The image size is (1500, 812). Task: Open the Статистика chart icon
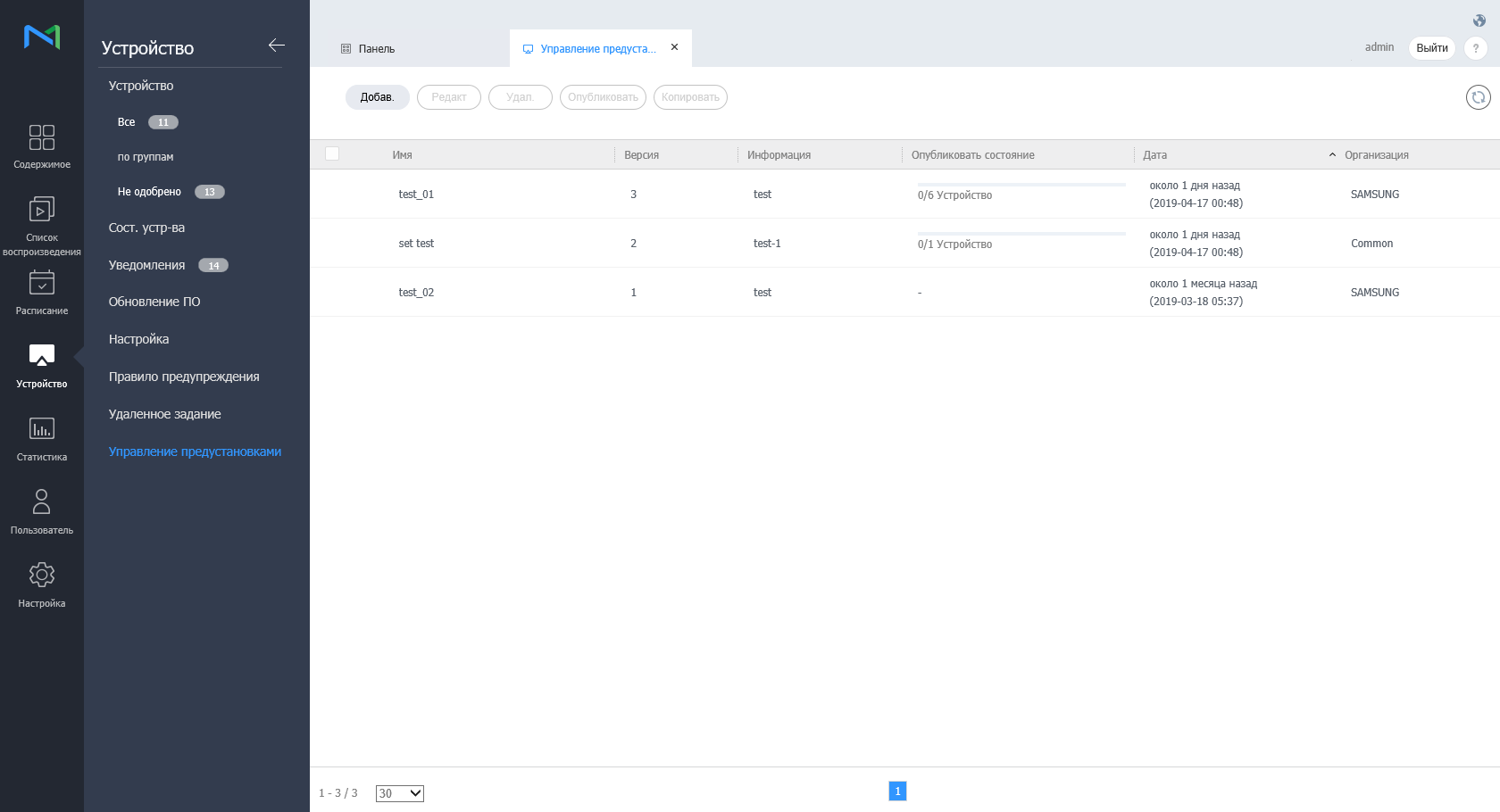pos(42,429)
